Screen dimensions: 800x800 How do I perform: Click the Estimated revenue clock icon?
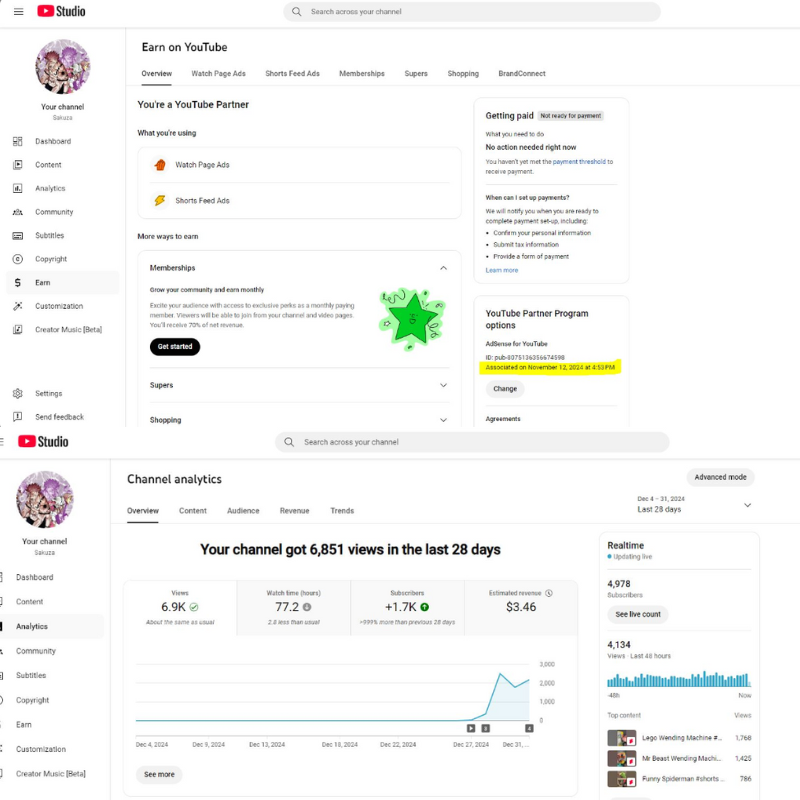coord(549,593)
